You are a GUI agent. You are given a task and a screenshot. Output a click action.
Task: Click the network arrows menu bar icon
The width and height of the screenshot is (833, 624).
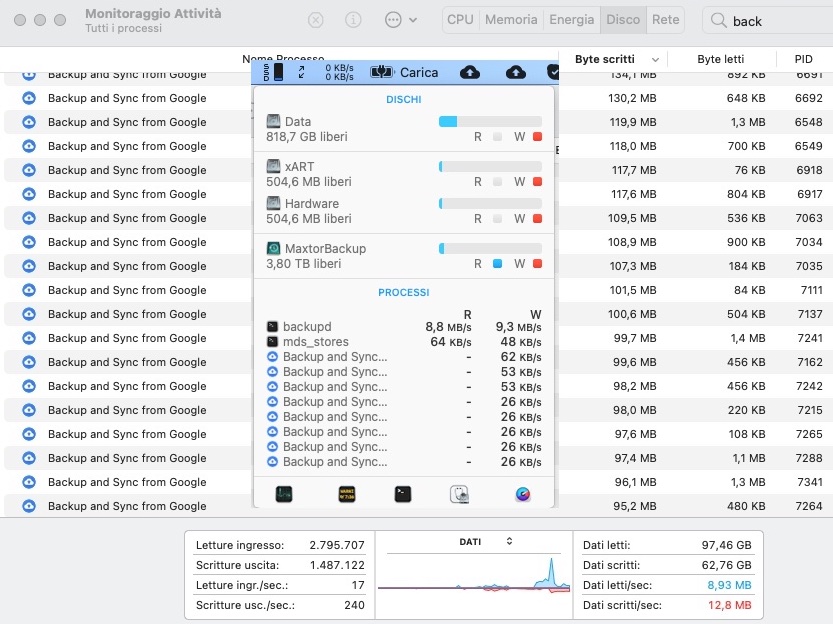pos(302,72)
